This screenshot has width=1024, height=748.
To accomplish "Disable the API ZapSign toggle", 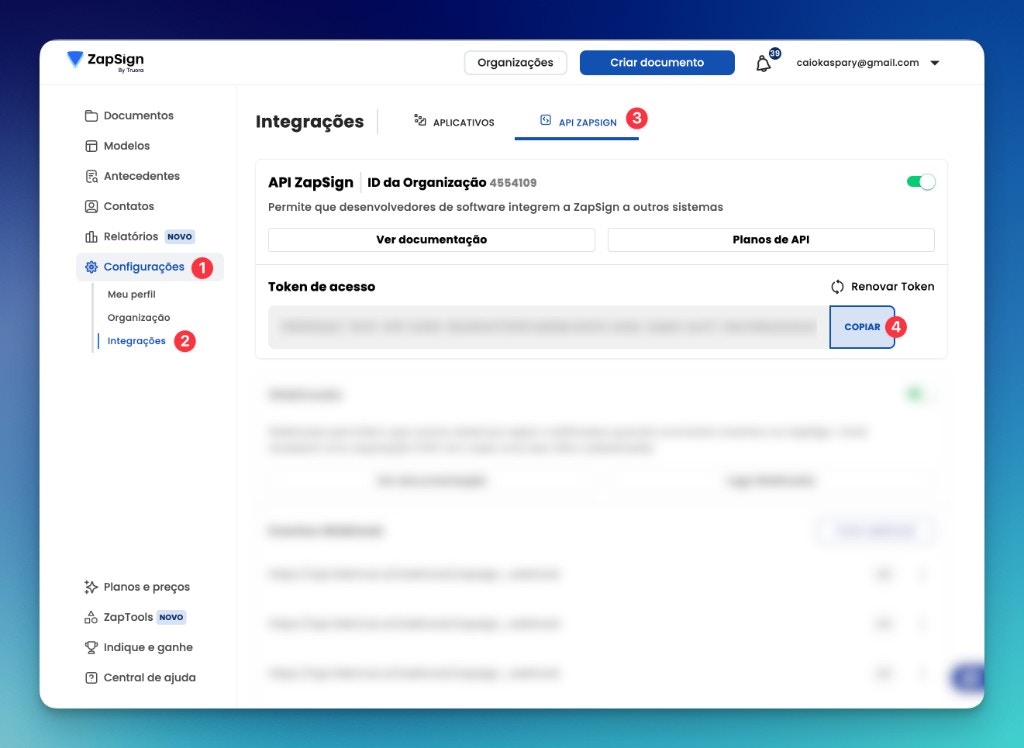I will [920, 181].
